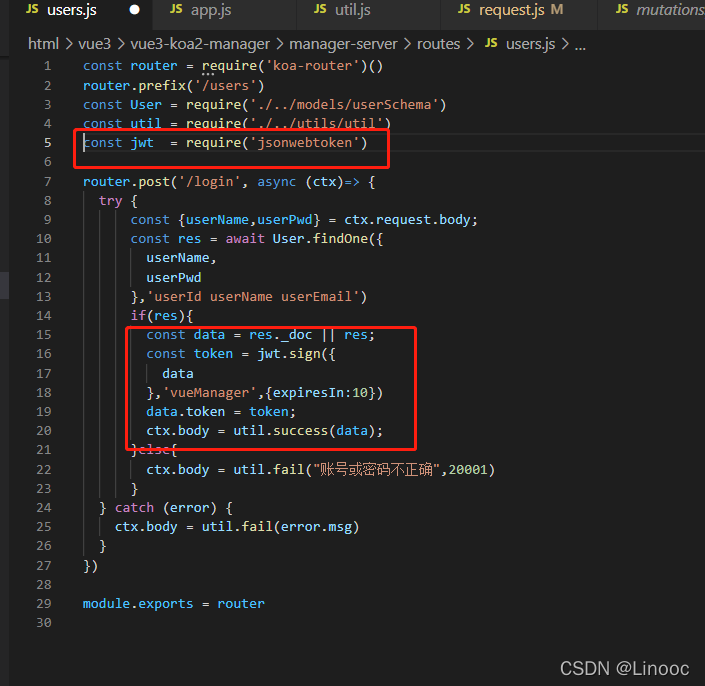Image resolution: width=705 pixels, height=686 pixels.
Task: Click module.exports on line 29
Action: point(138,604)
